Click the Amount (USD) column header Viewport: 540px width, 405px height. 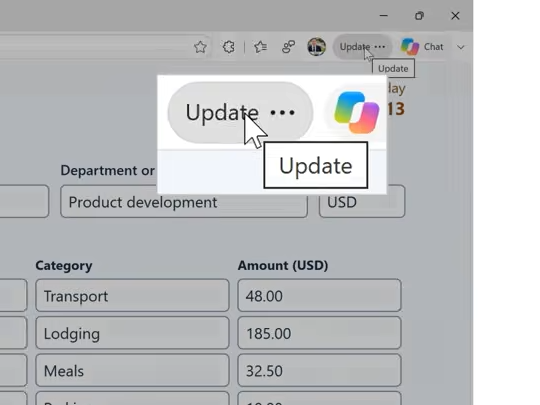click(x=283, y=266)
